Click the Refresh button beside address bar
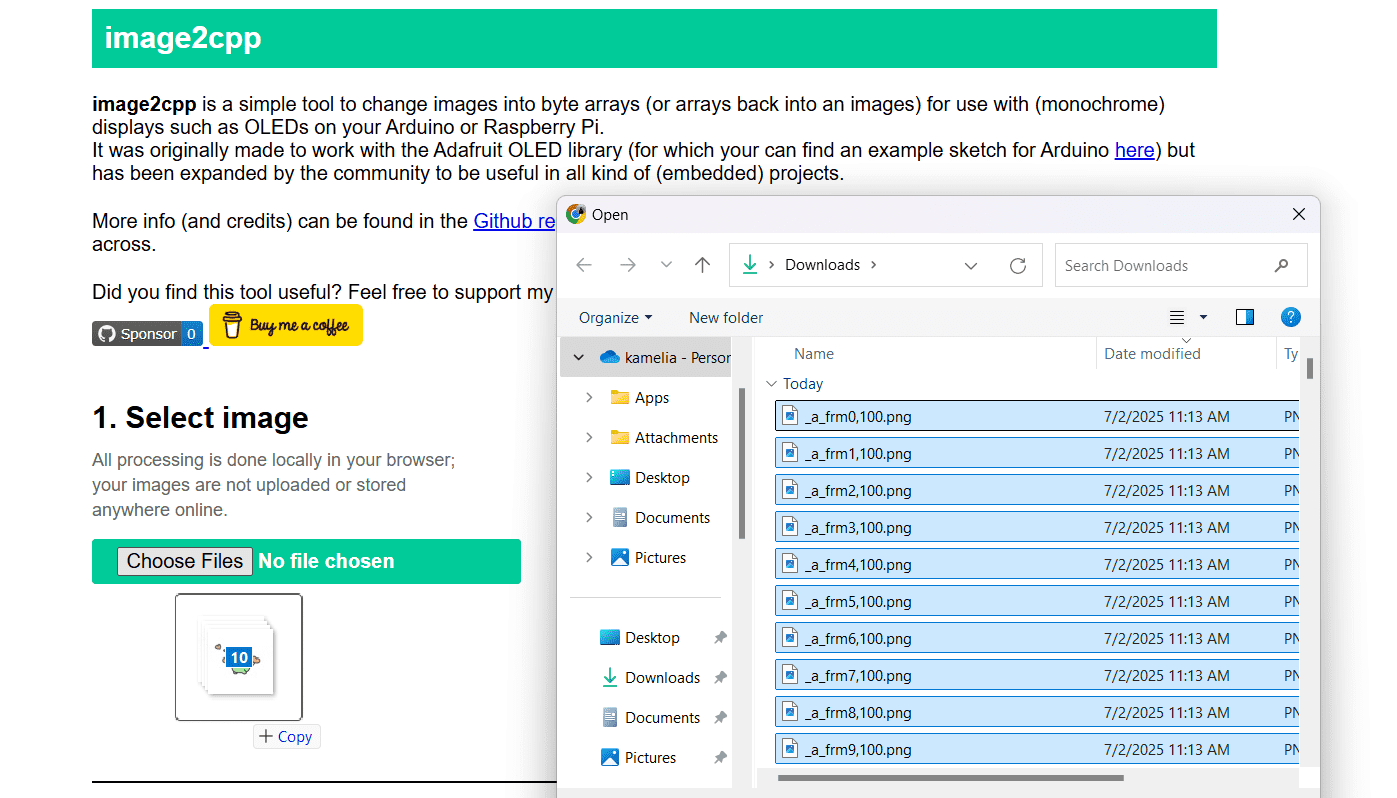 (x=1018, y=265)
